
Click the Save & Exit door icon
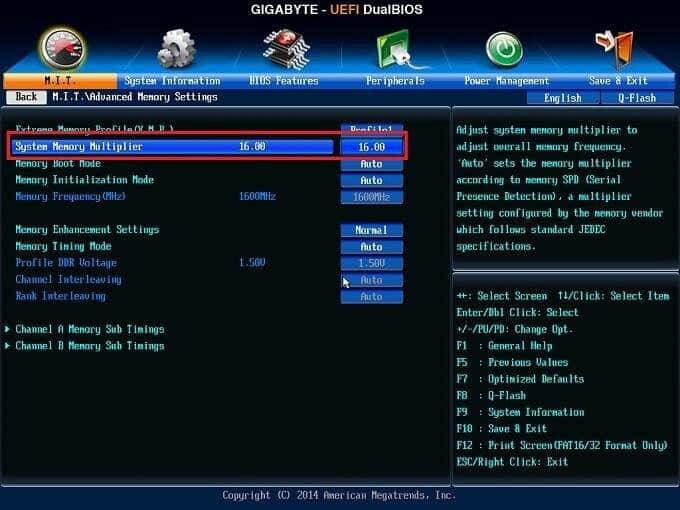coord(612,47)
